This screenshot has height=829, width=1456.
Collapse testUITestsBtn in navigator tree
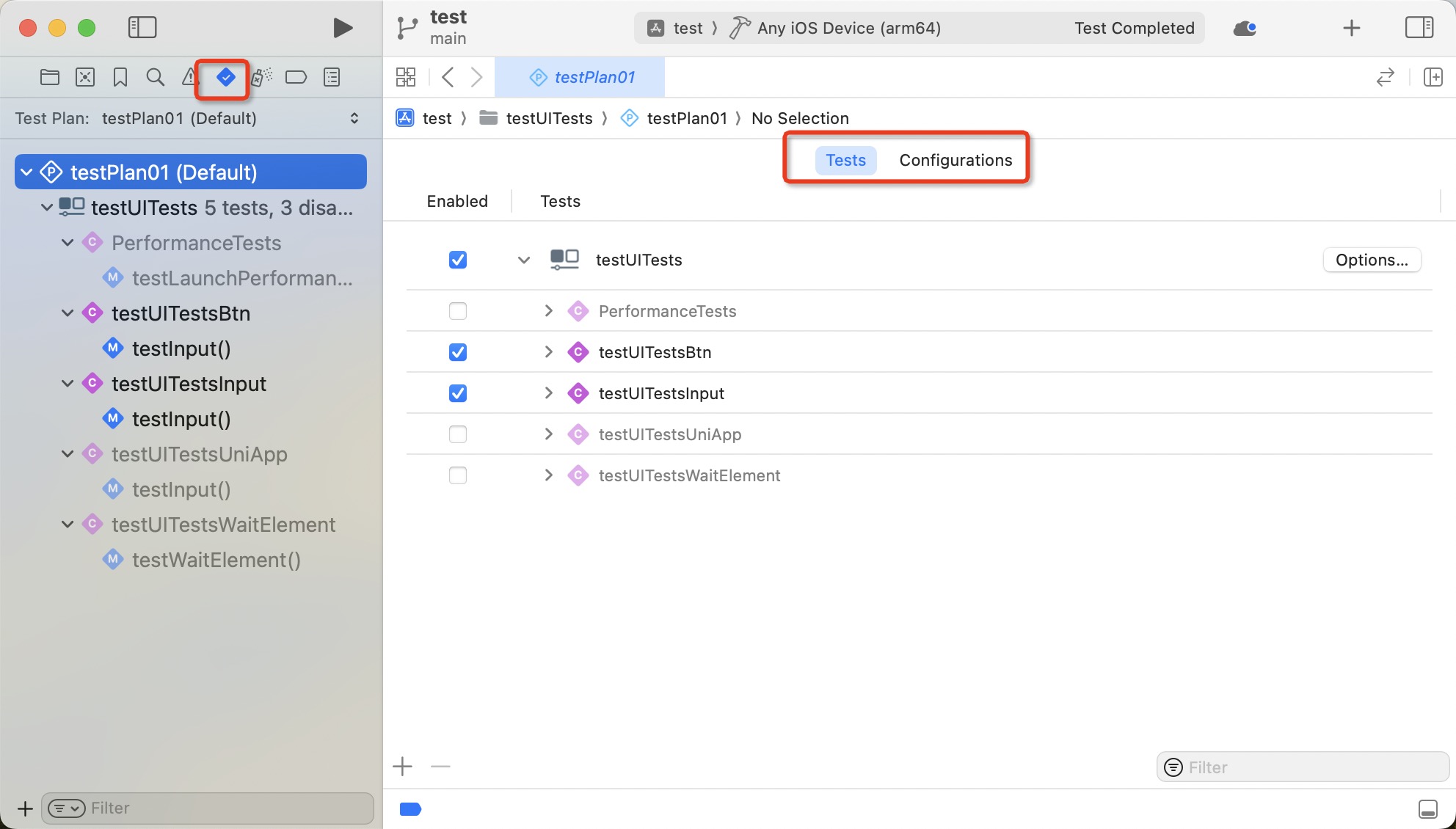68,313
